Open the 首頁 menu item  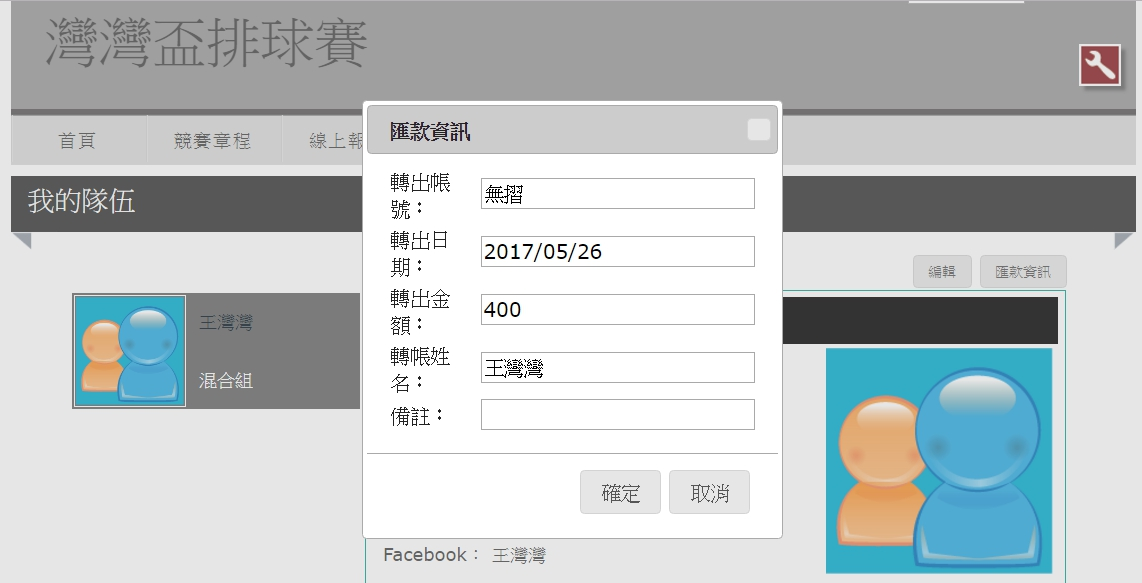pos(77,141)
